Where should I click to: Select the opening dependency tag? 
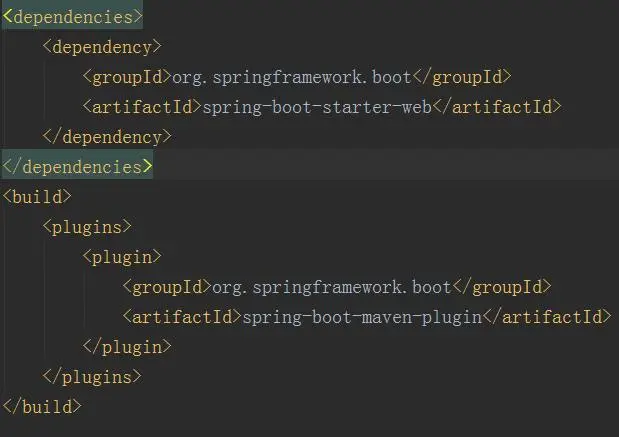[102, 47]
